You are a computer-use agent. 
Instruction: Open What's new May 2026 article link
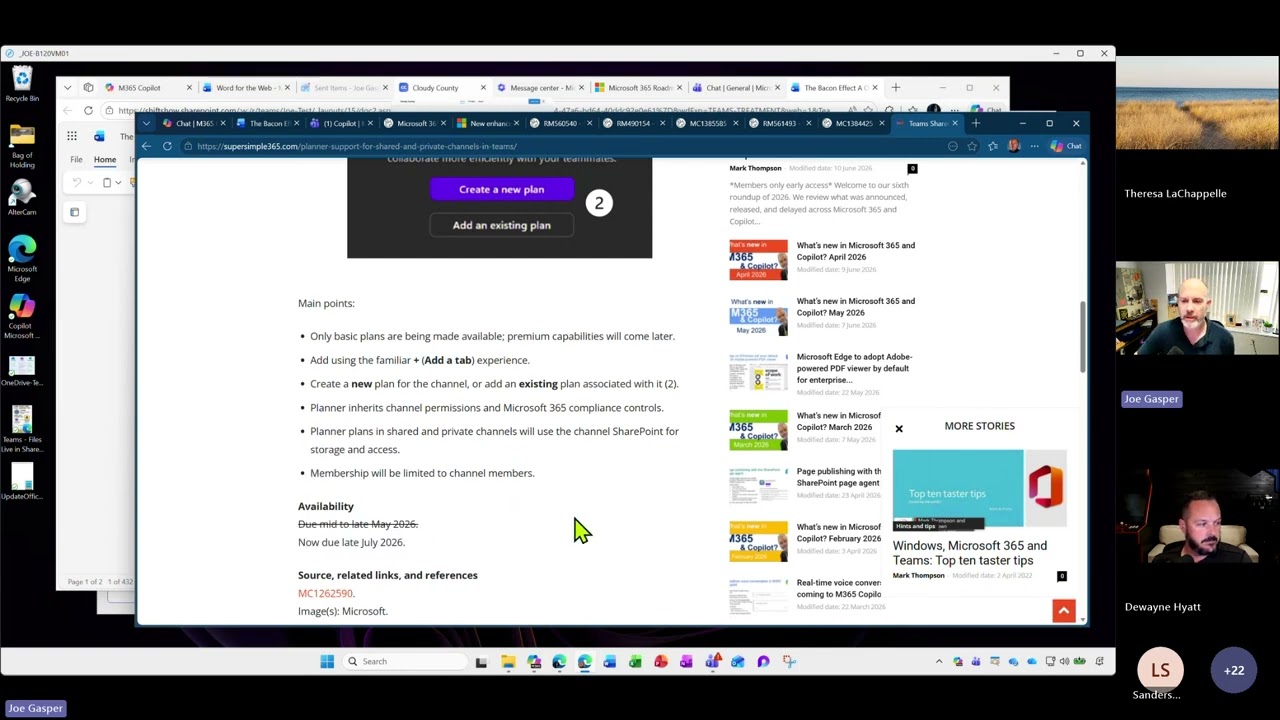pyautogui.click(x=855, y=307)
